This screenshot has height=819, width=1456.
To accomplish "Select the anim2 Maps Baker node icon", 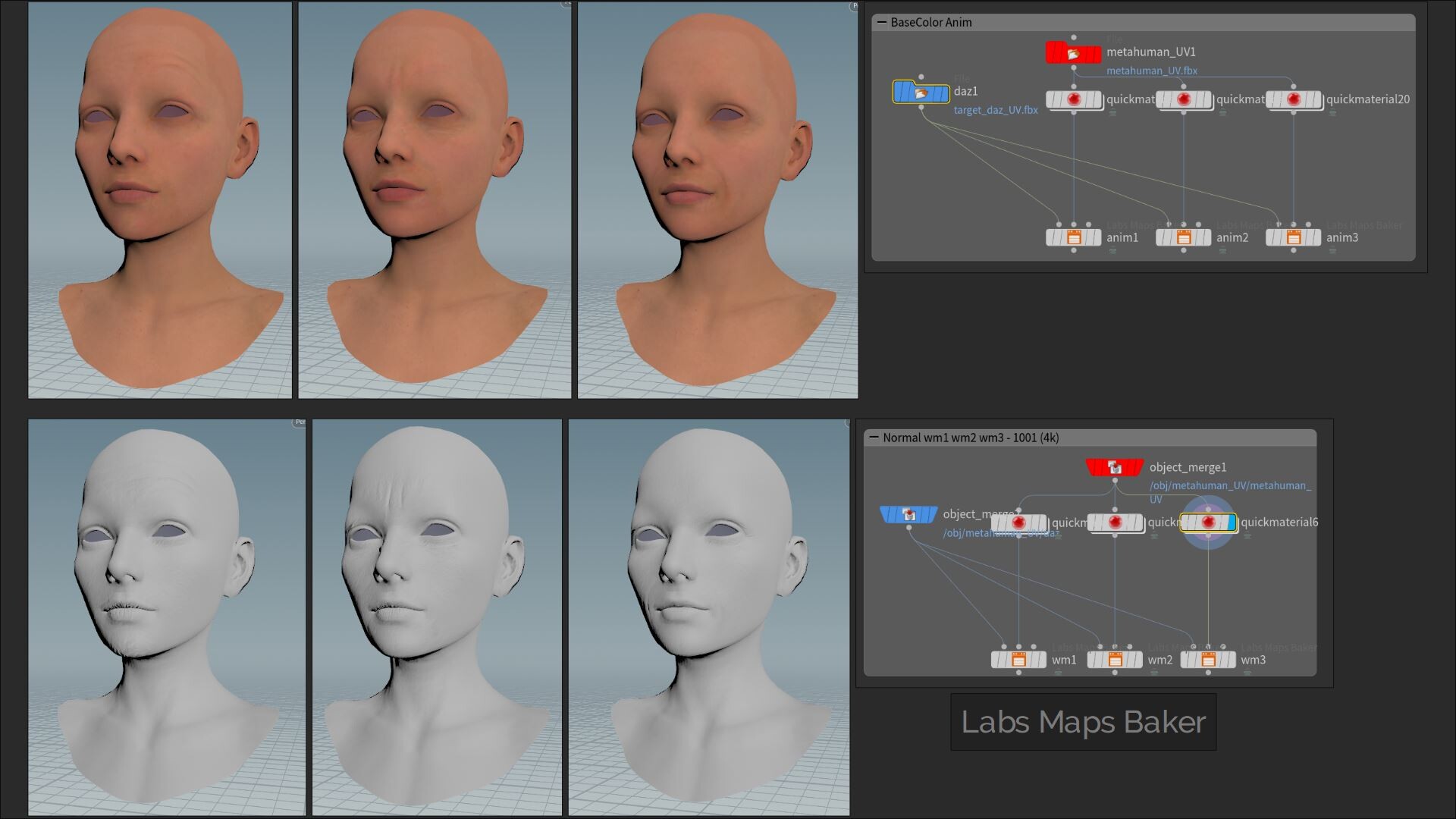I will [x=1183, y=237].
